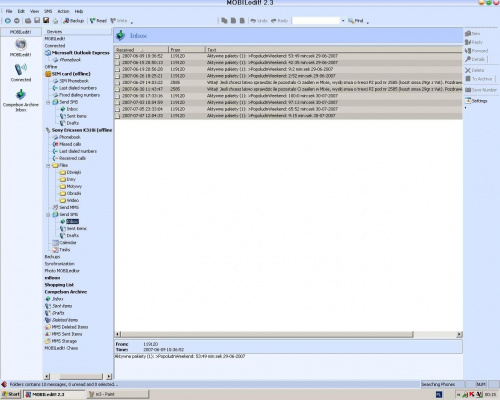Collapse the Files folder under Sony Ericsson
The width and height of the screenshot is (500, 400).
[48, 165]
